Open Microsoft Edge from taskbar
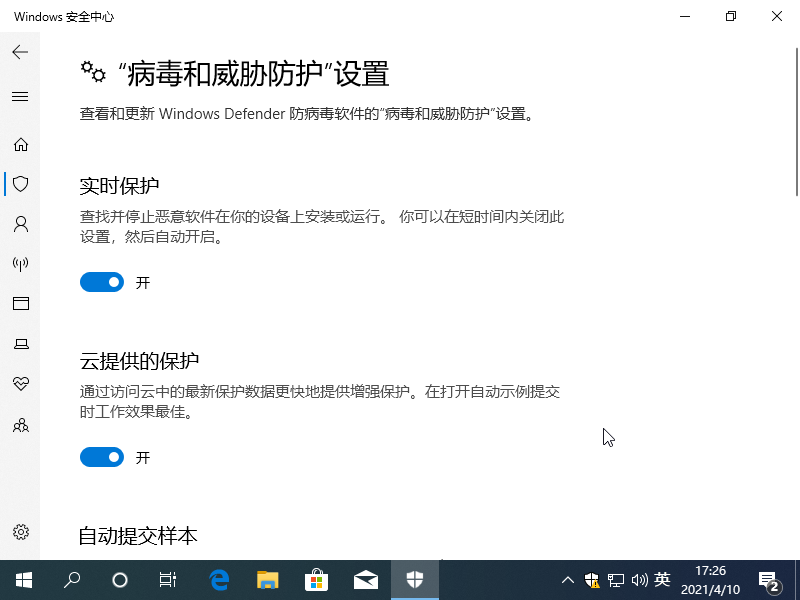This screenshot has height=600, width=800. 219,580
